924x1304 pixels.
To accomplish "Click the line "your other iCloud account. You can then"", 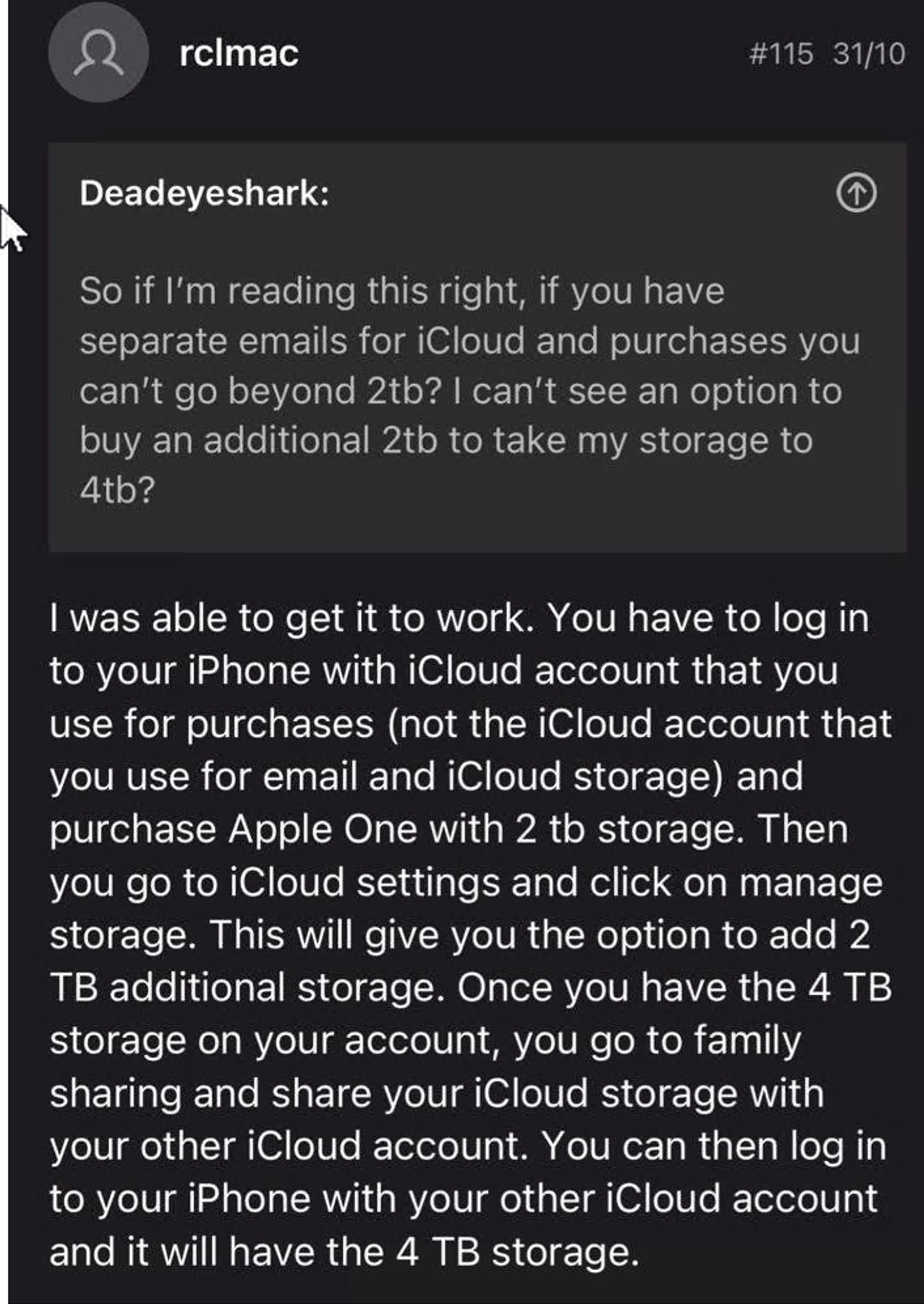I will pyautogui.click(x=468, y=1147).
